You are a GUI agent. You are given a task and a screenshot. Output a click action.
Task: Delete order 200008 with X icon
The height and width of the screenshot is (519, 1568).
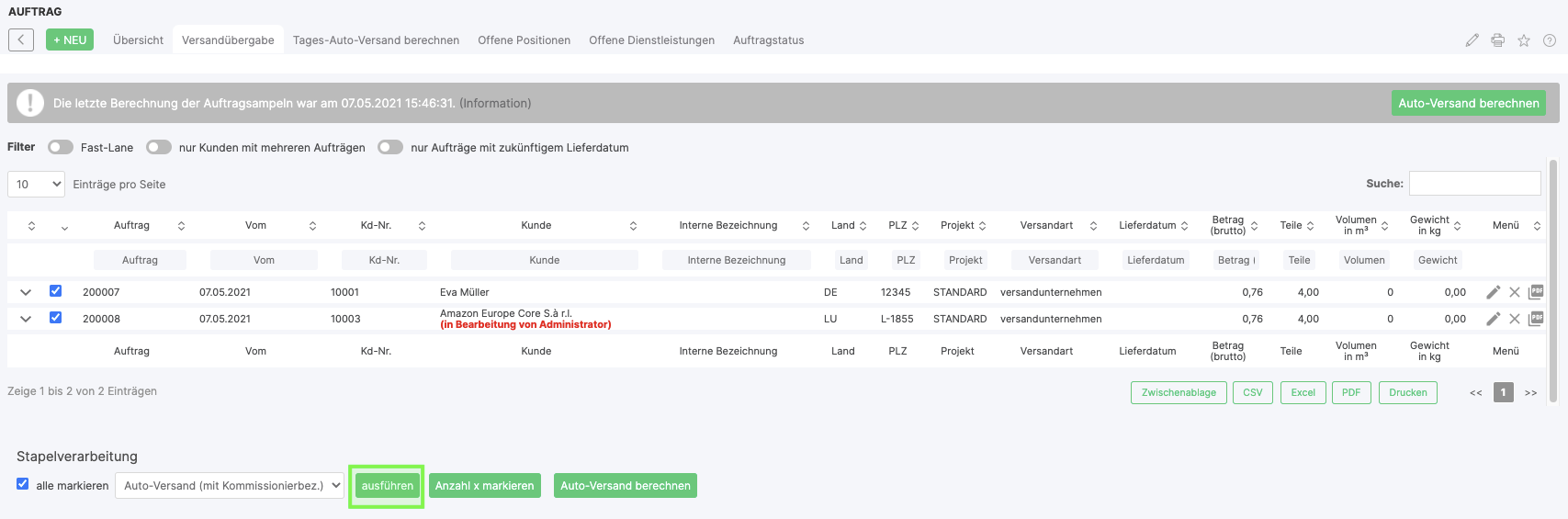pyautogui.click(x=1514, y=319)
